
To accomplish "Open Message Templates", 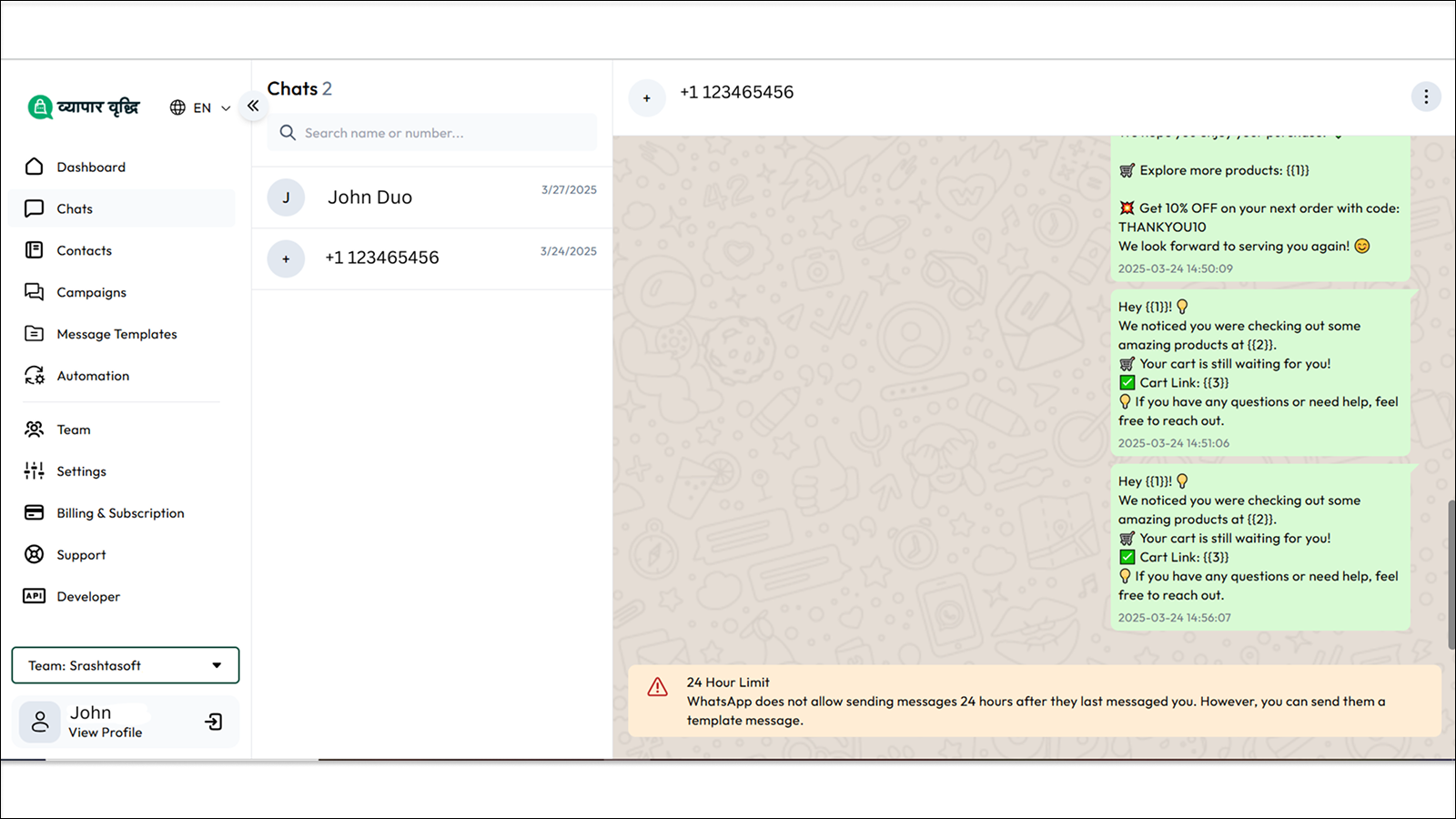I will pos(116,334).
